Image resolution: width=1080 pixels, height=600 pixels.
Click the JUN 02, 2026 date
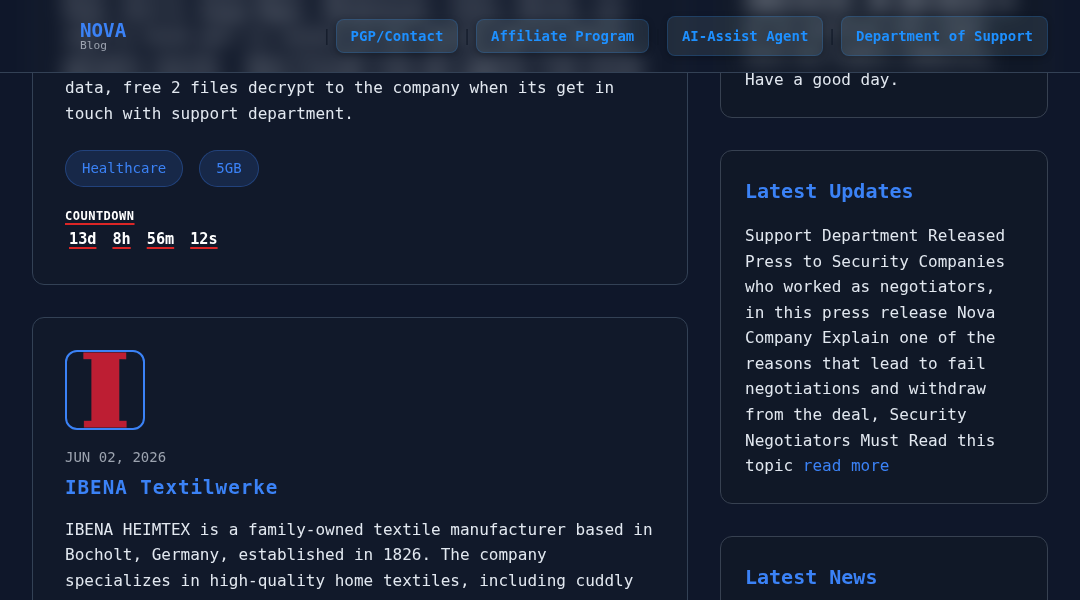pyautogui.click(x=115, y=457)
